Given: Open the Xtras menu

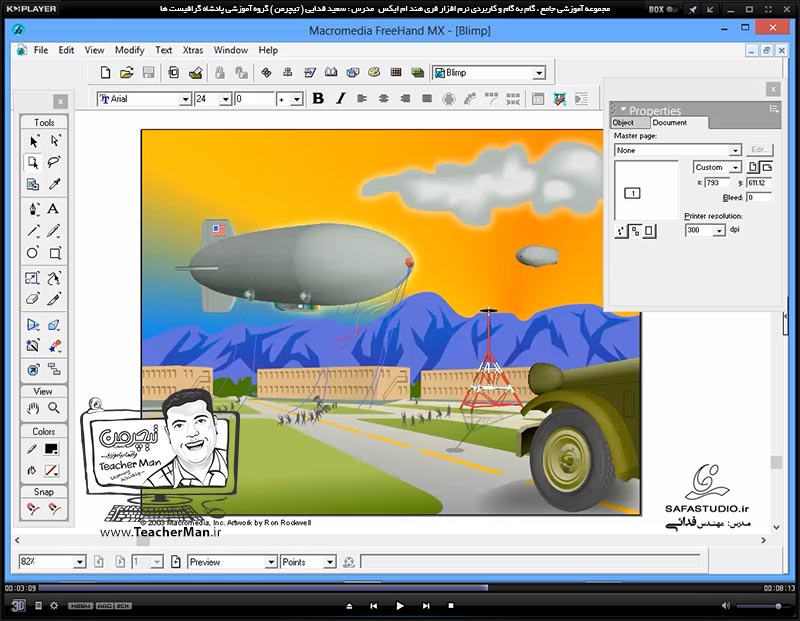Looking at the screenshot, I should [193, 50].
